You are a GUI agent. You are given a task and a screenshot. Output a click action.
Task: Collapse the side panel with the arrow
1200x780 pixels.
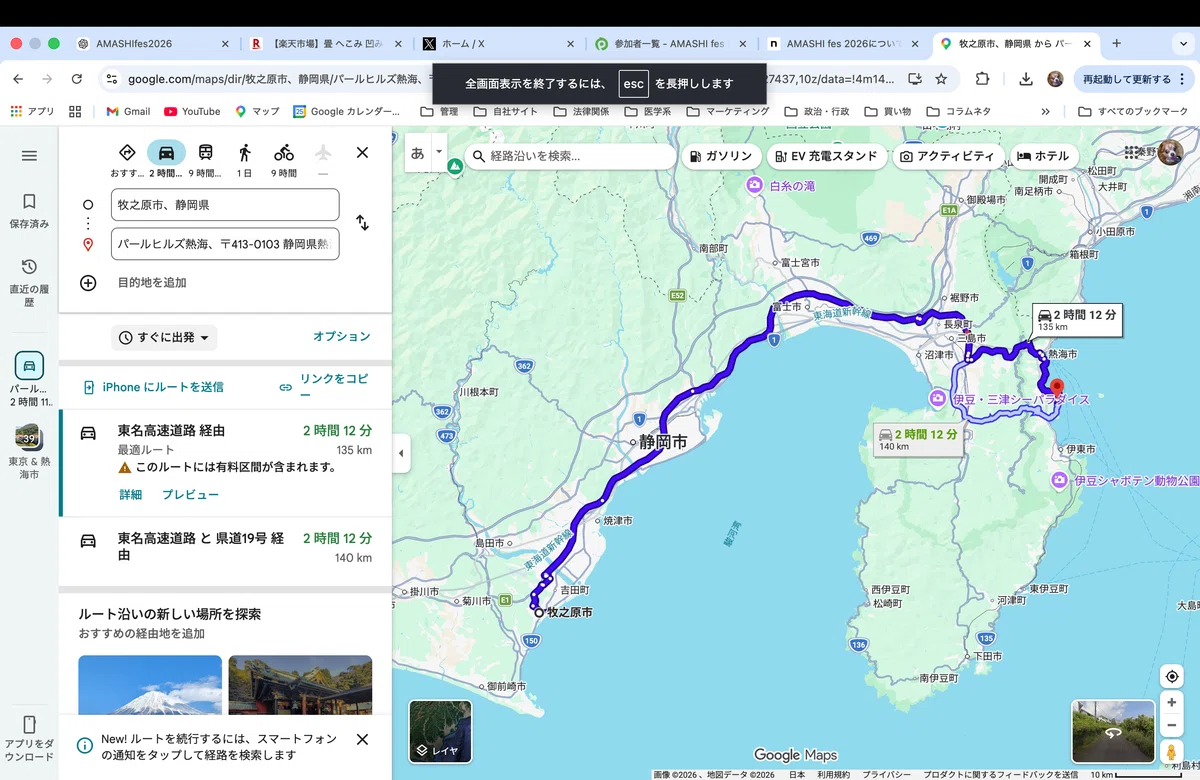click(x=401, y=453)
